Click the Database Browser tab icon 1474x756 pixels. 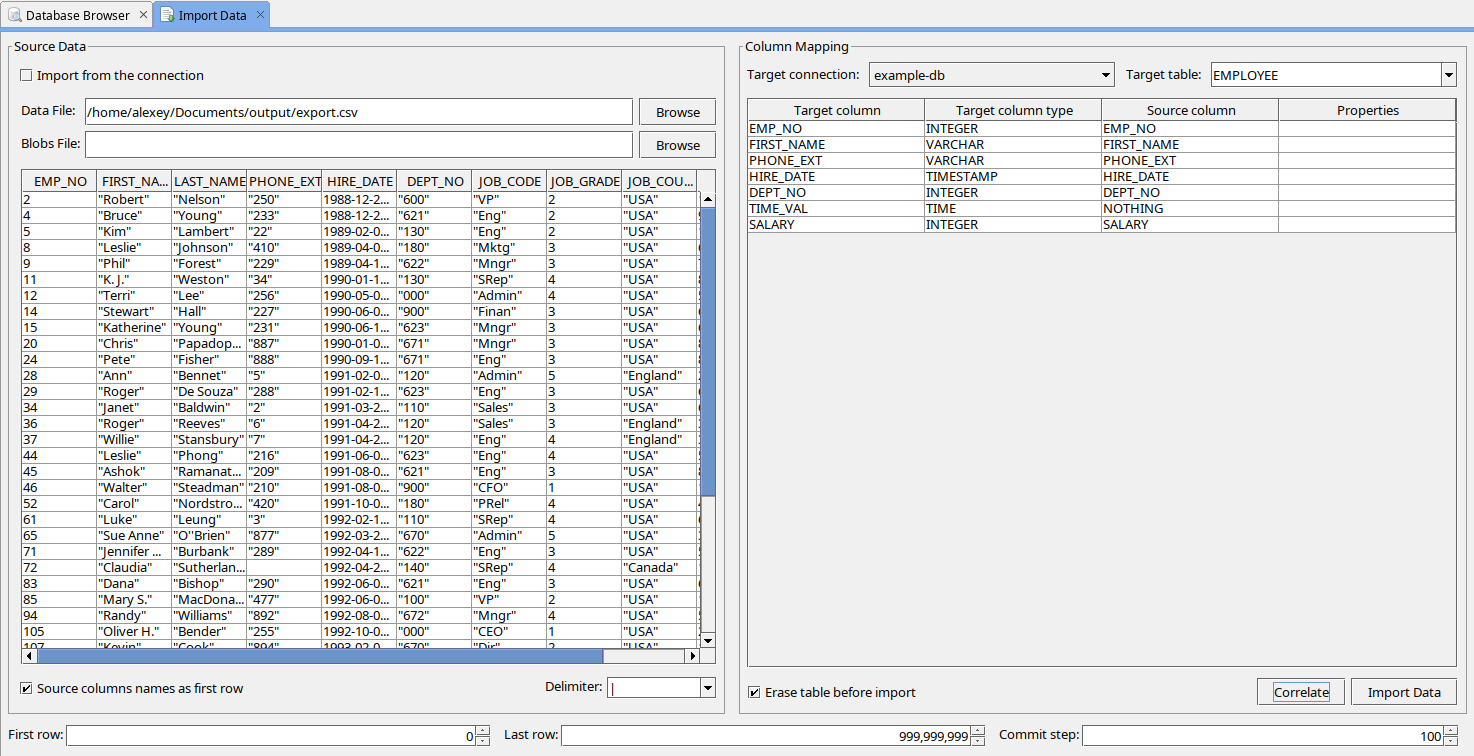(14, 15)
